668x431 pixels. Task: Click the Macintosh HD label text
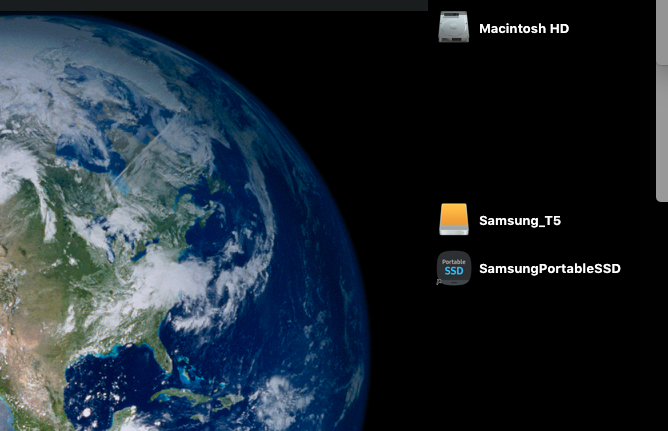coord(524,29)
